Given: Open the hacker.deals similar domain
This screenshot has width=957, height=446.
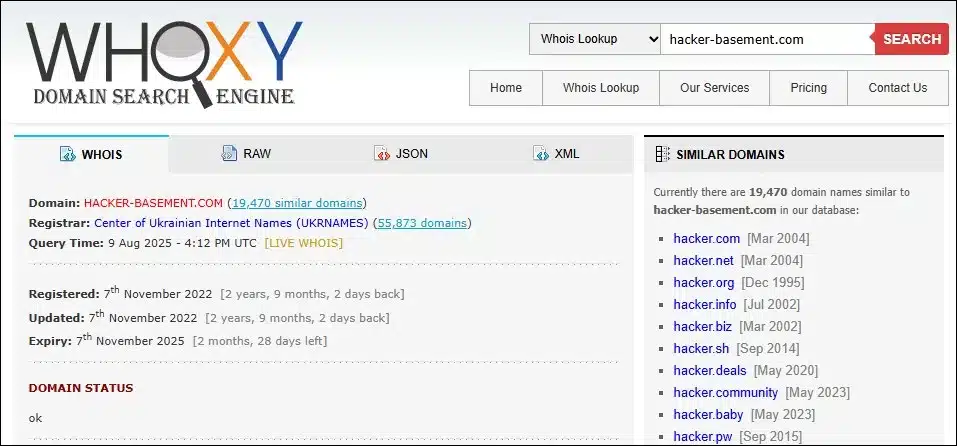Looking at the screenshot, I should pos(710,370).
